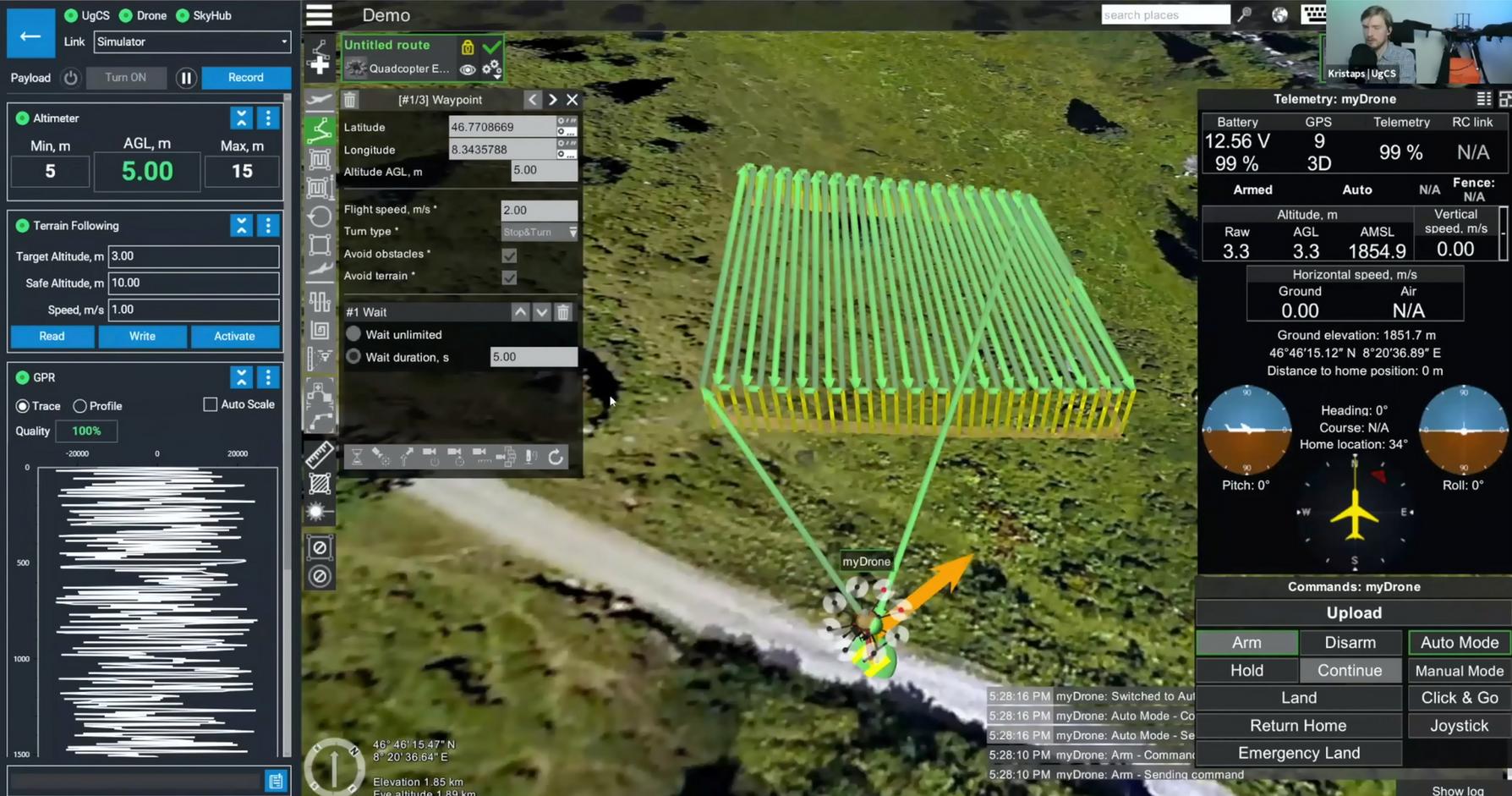Select the Wait unlimited radio button
The height and width of the screenshot is (796, 1512).
(353, 334)
